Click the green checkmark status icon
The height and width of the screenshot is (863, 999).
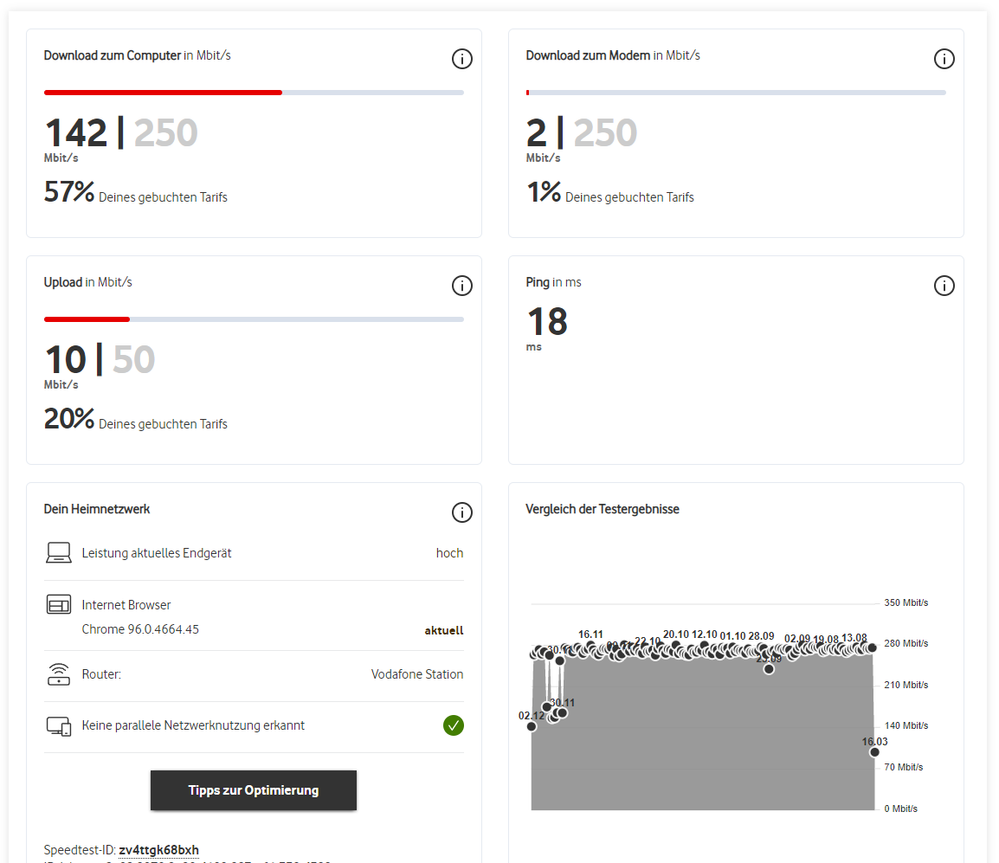coord(453,725)
